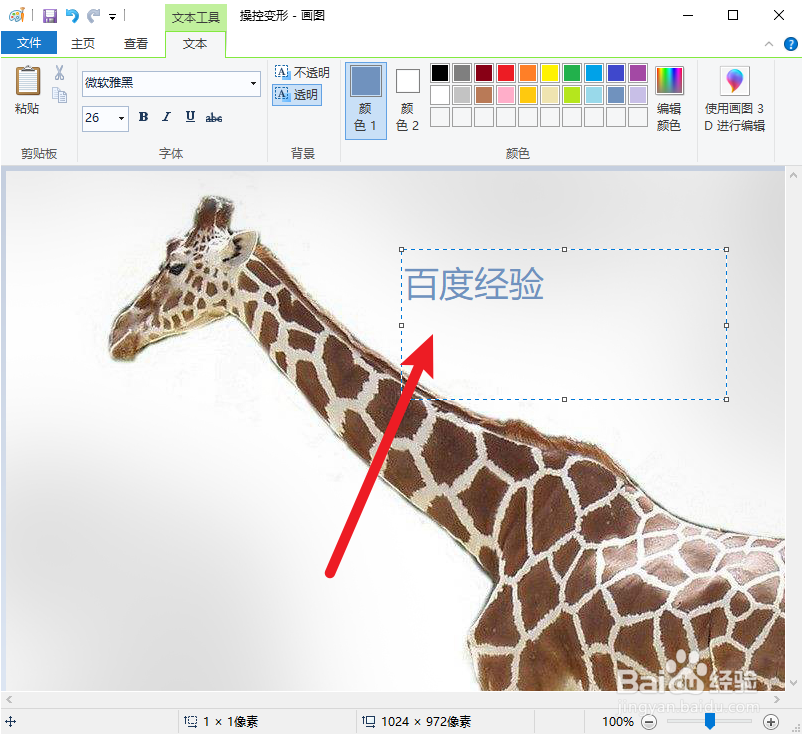Open the blue 文件 (File) menu
Screen dimensions: 803x735
pos(30,43)
